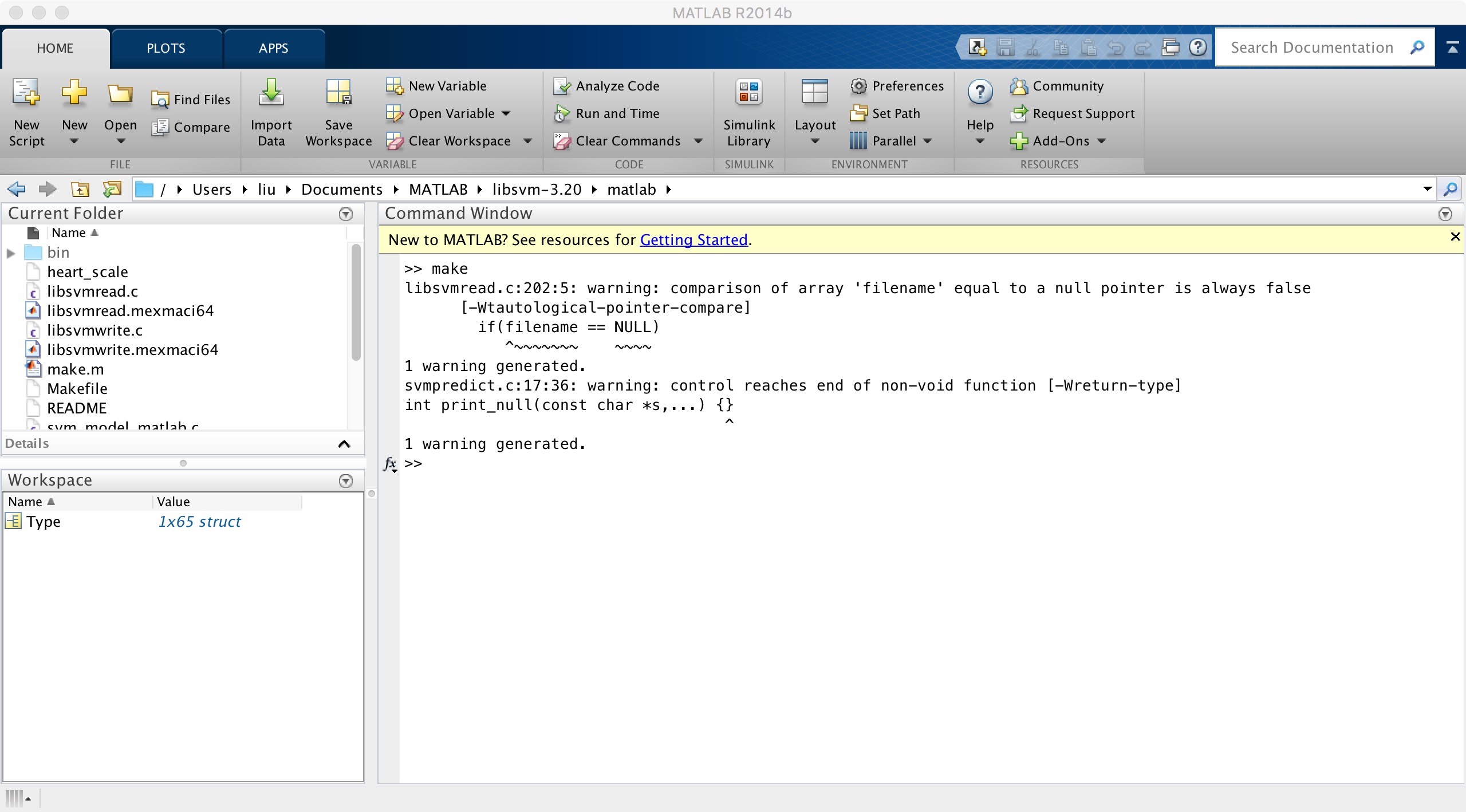
Task: Click Open Variable button
Action: (x=440, y=113)
